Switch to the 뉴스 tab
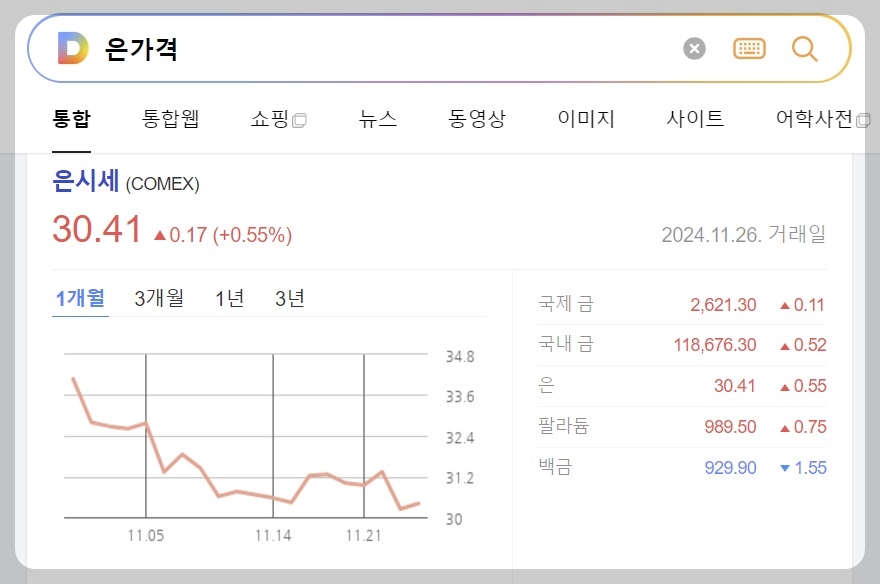Viewport: 880px width, 584px height. point(376,118)
